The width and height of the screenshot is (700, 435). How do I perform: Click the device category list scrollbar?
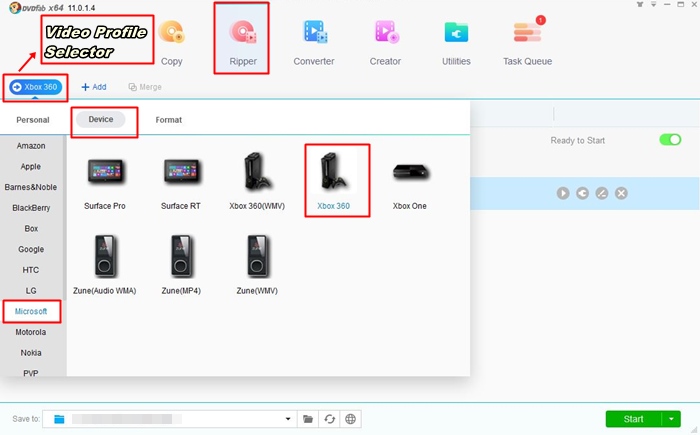tap(64, 218)
